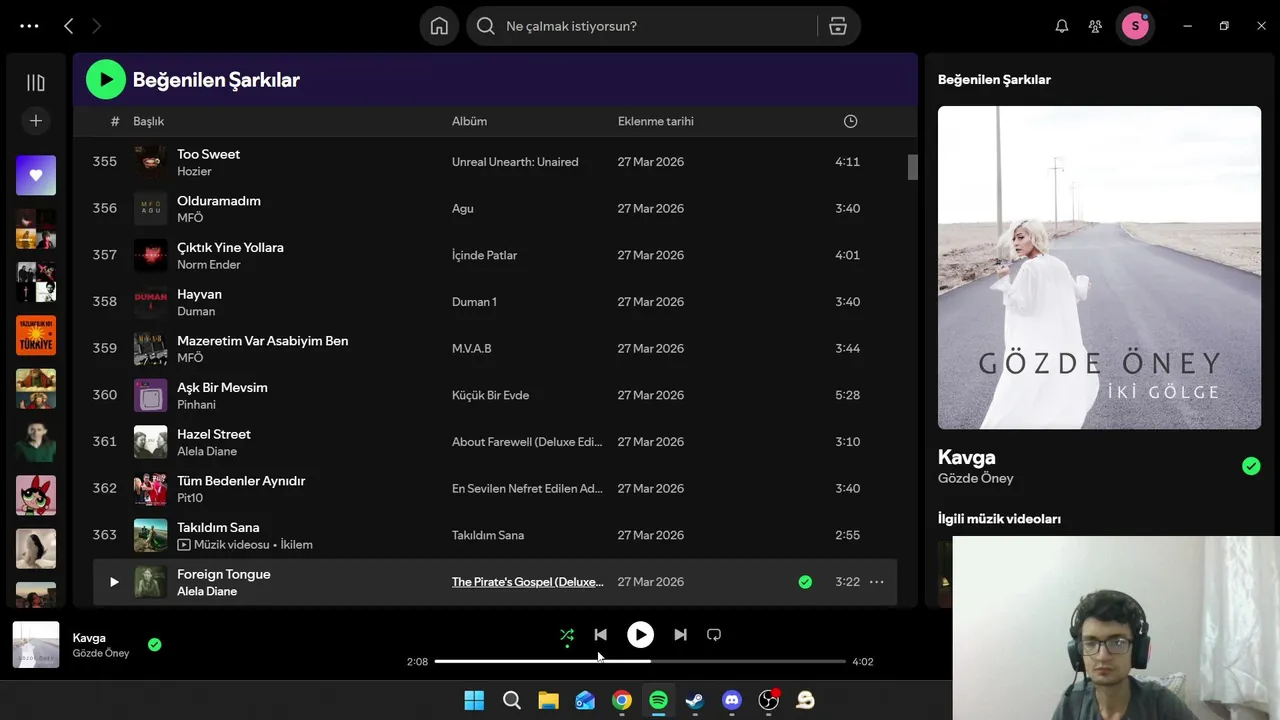1280x720 pixels.
Task: Toggle liked checkmark in right panel
Action: 1251,466
